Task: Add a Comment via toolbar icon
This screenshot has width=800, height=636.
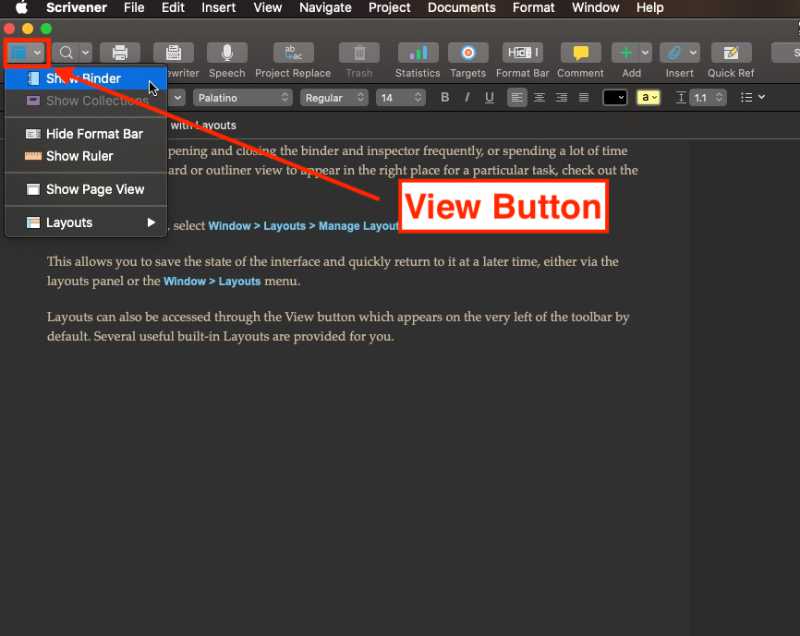Action: [x=581, y=53]
